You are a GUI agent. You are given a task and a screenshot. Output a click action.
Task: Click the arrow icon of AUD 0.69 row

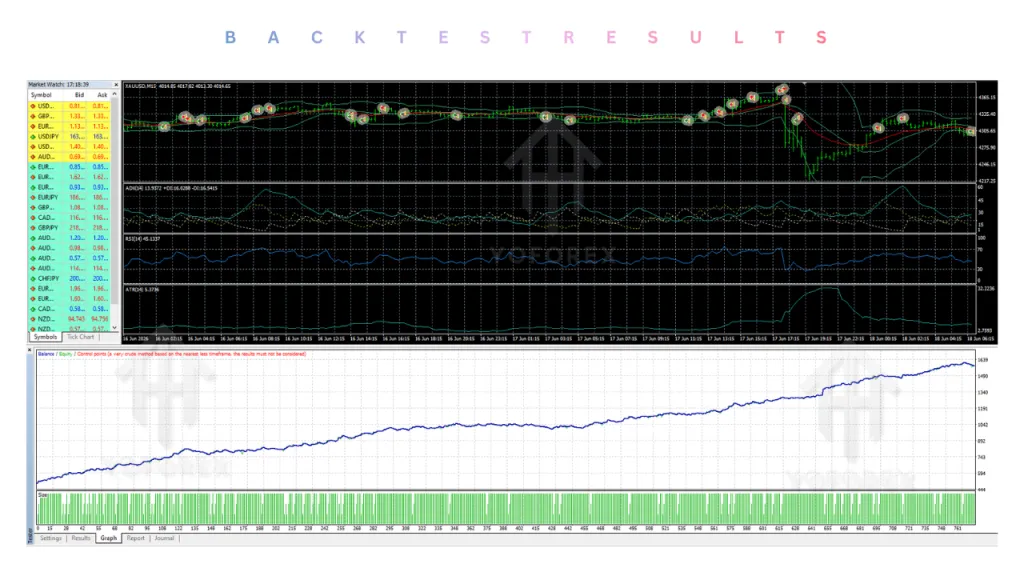coord(33,157)
